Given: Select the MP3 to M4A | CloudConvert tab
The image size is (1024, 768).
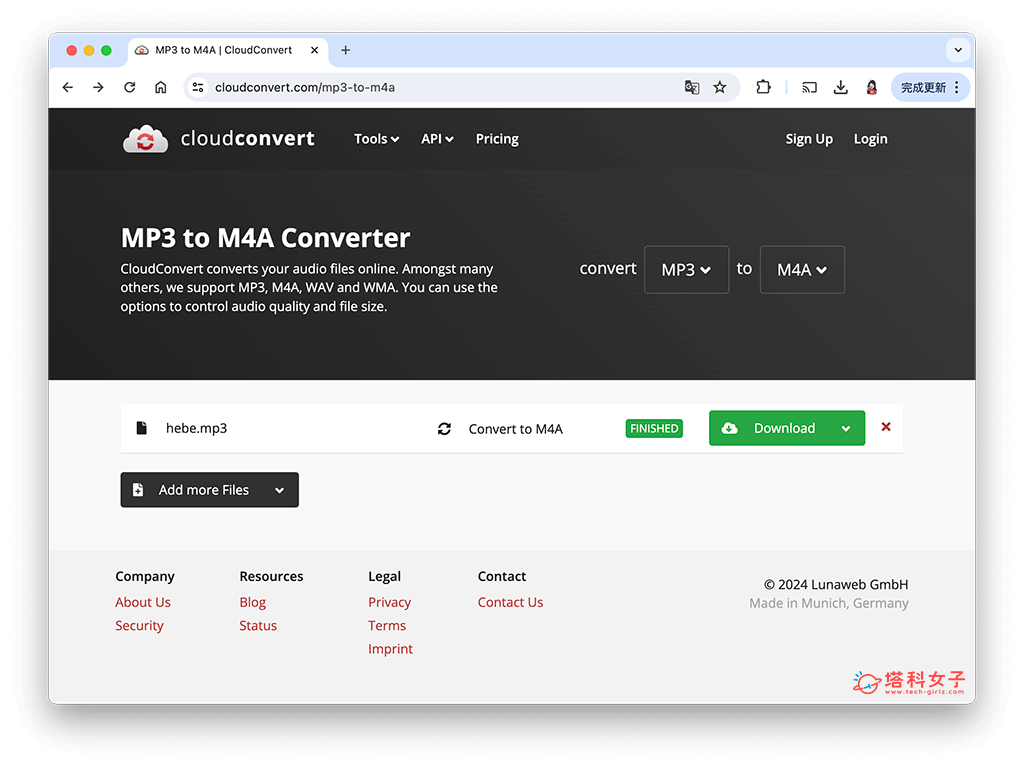Looking at the screenshot, I should [227, 50].
